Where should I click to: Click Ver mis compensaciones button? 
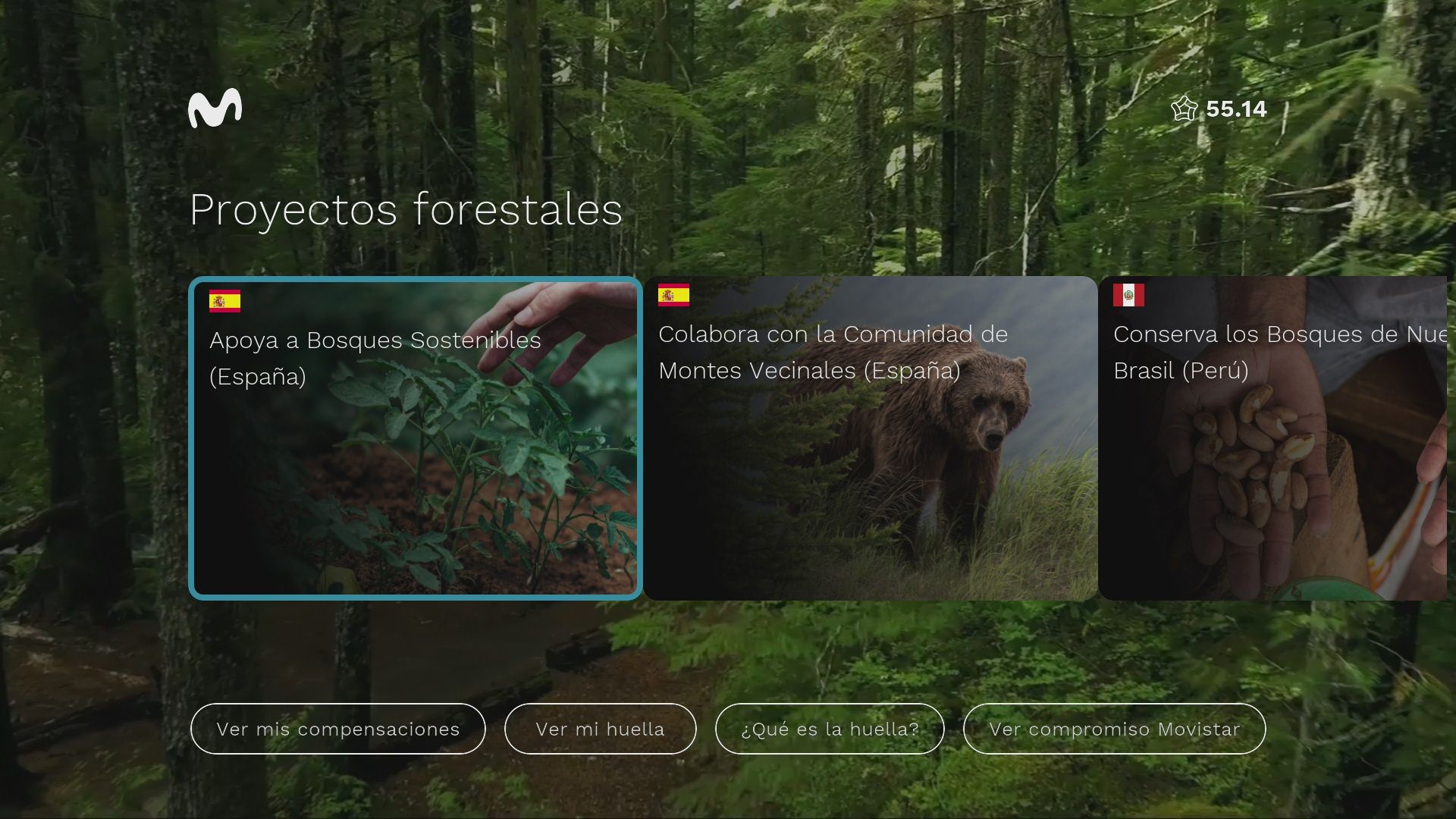tap(338, 728)
